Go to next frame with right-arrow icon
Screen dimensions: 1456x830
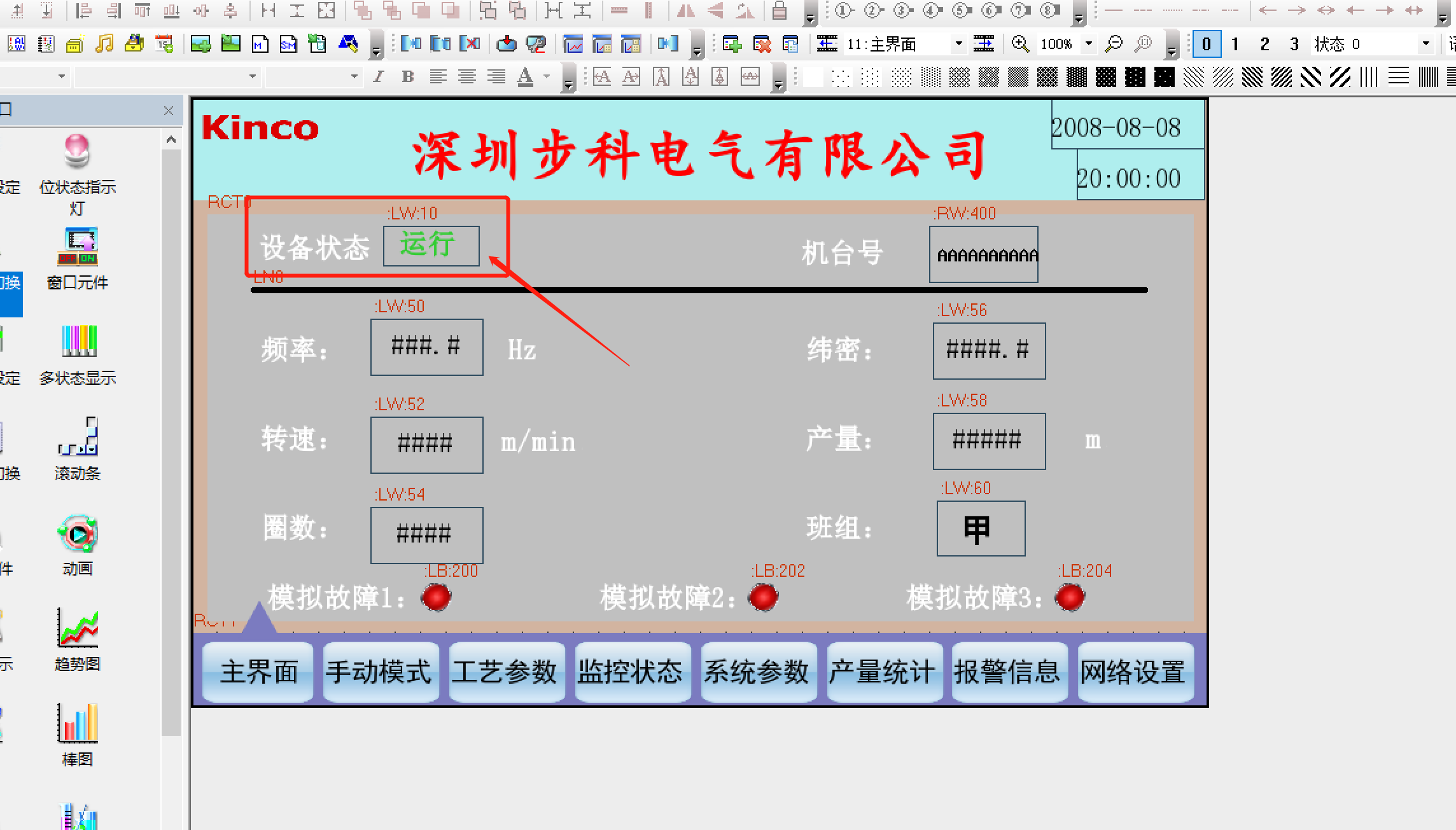(x=983, y=44)
